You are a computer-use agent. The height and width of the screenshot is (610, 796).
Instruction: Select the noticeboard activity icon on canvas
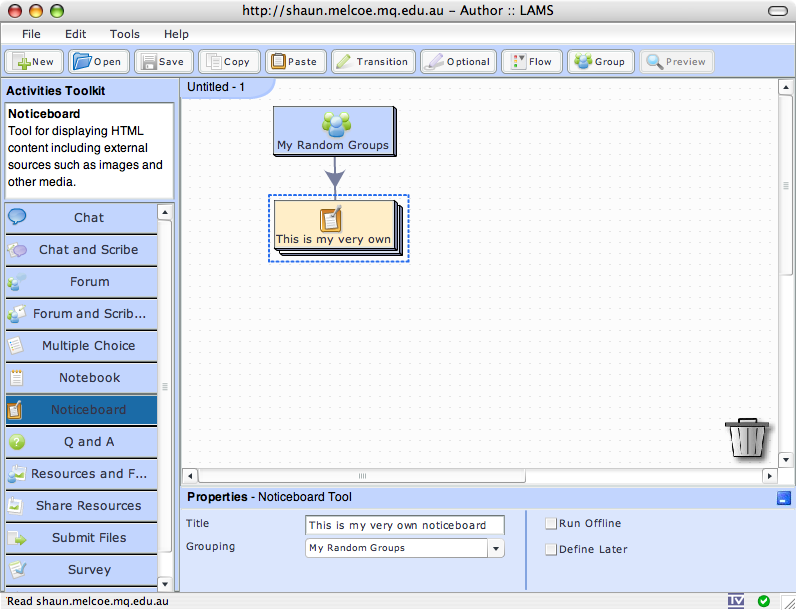tap(331, 219)
